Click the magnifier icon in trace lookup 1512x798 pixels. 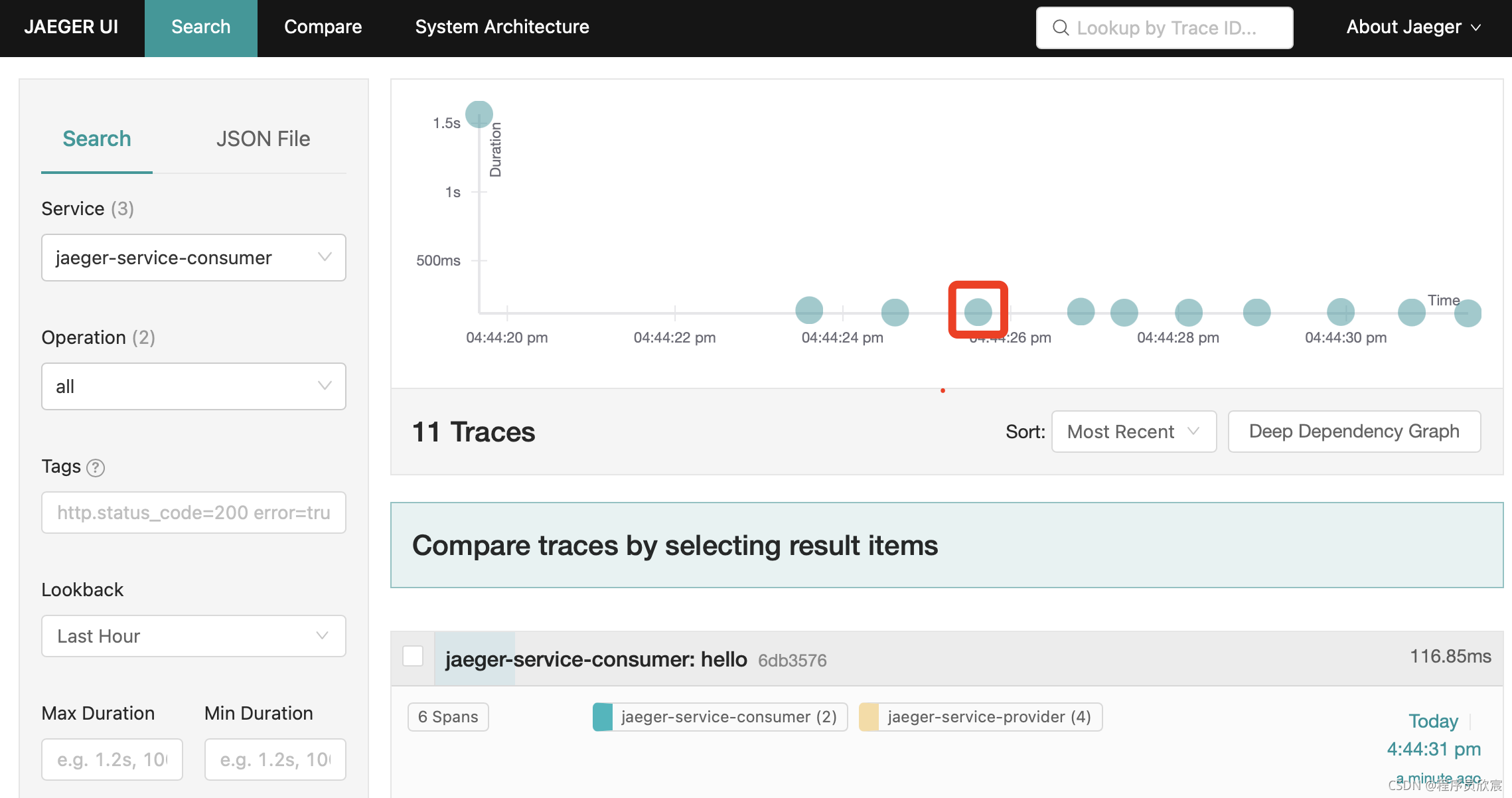pyautogui.click(x=1061, y=28)
